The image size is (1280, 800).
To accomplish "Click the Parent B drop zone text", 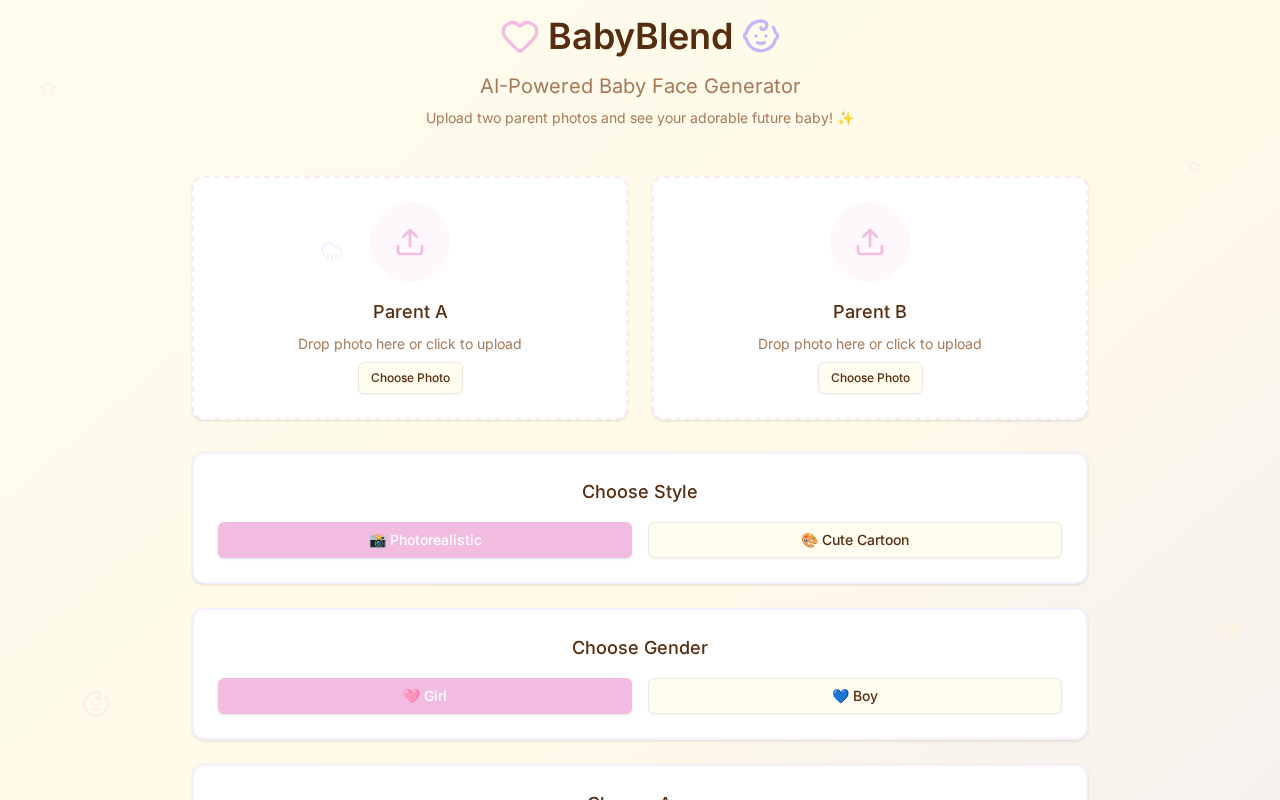I will 870,344.
